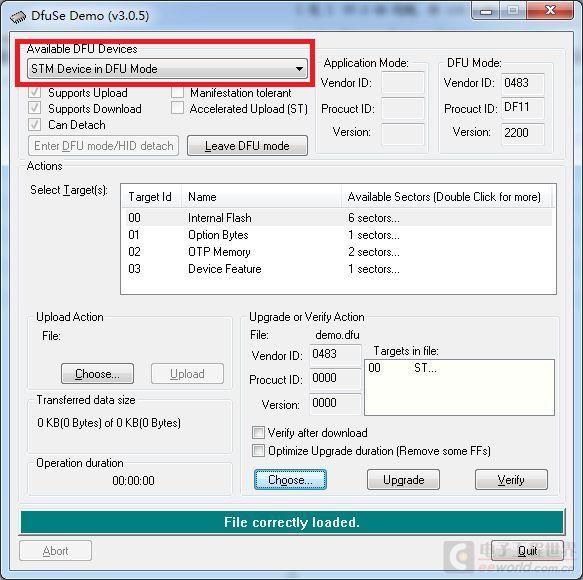Image resolution: width=583 pixels, height=580 pixels.
Task: Enable Optimize Upgrade duration checkbox
Action: [258, 451]
